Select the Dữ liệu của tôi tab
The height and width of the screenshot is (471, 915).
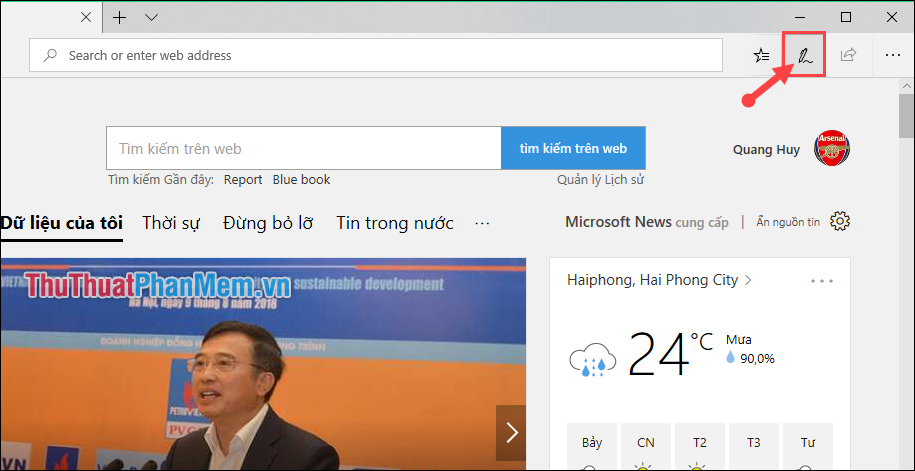coord(61,224)
